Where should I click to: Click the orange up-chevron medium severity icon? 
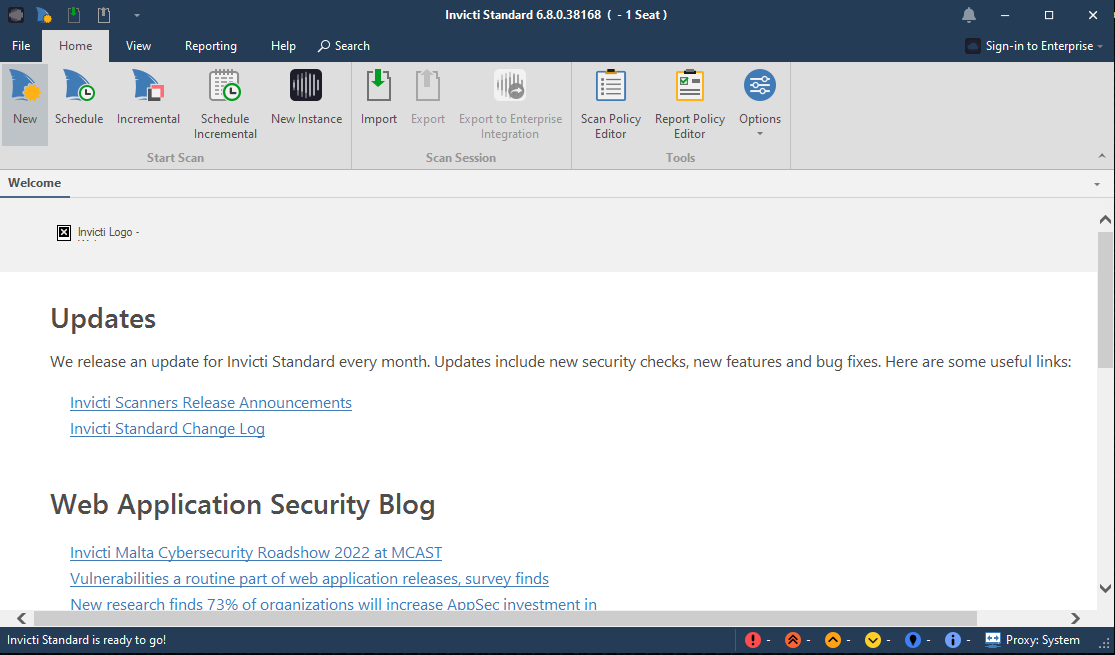[x=833, y=640]
